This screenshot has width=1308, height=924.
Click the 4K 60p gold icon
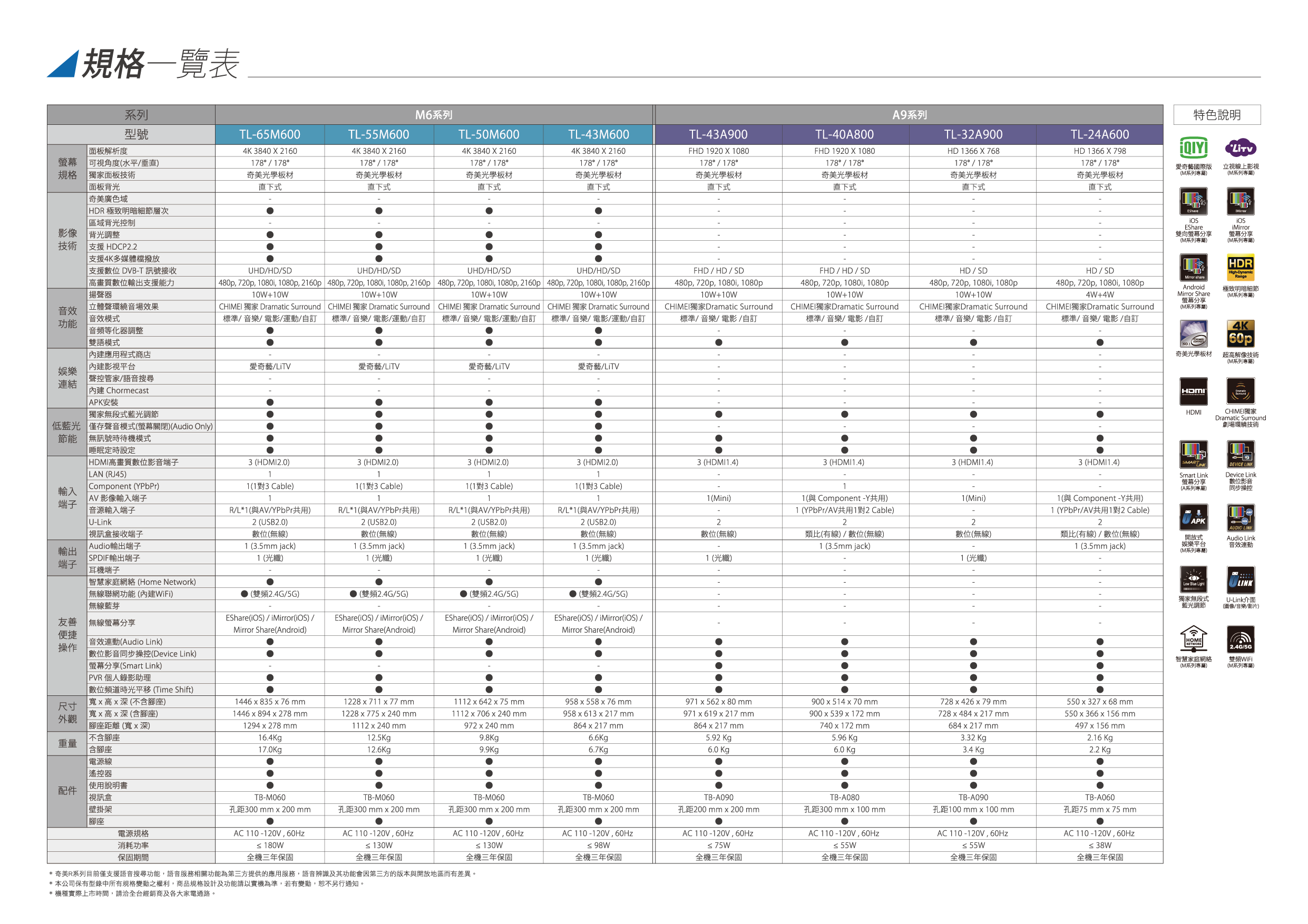pos(1240,333)
